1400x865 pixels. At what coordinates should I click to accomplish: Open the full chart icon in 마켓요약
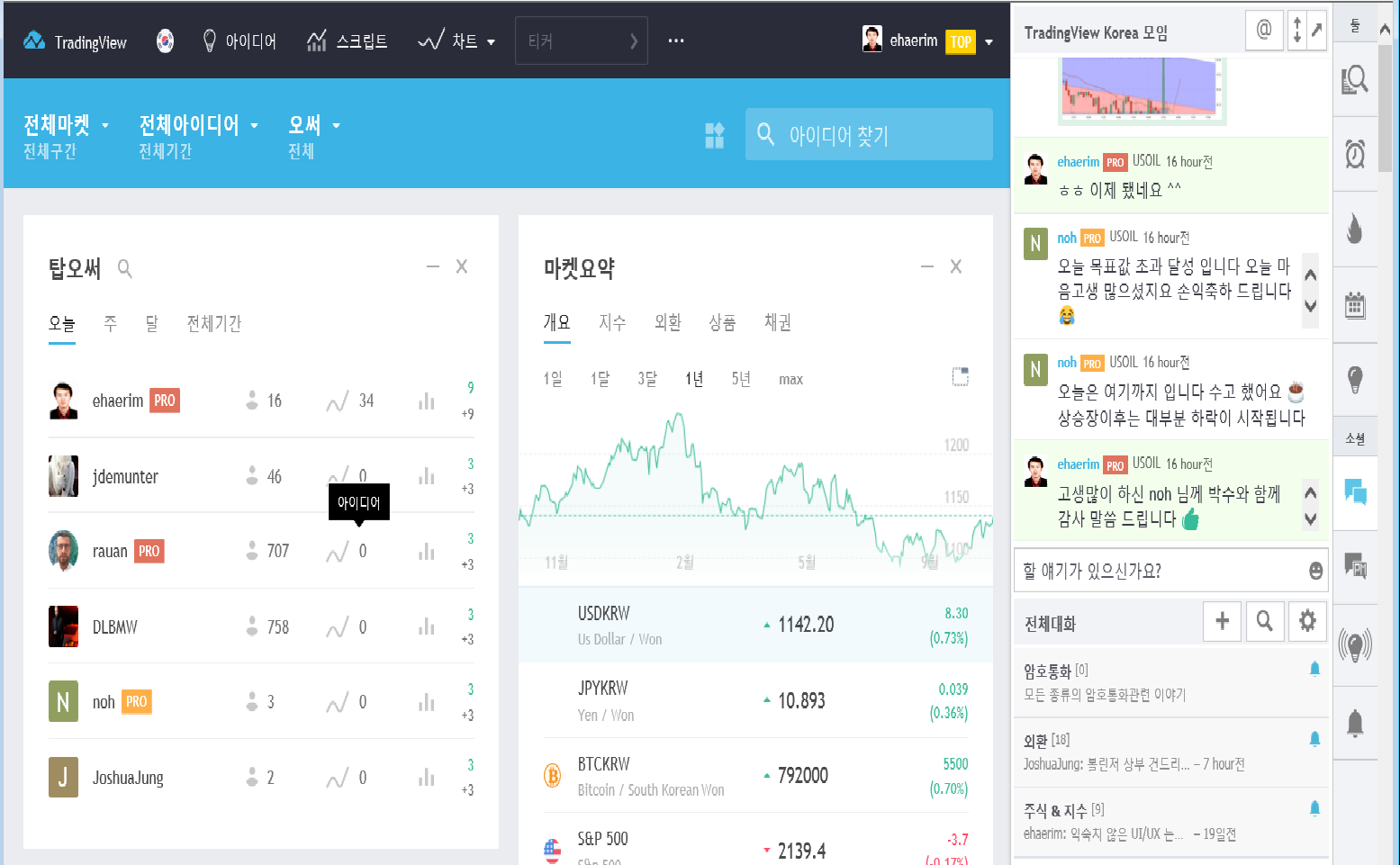pos(961,376)
